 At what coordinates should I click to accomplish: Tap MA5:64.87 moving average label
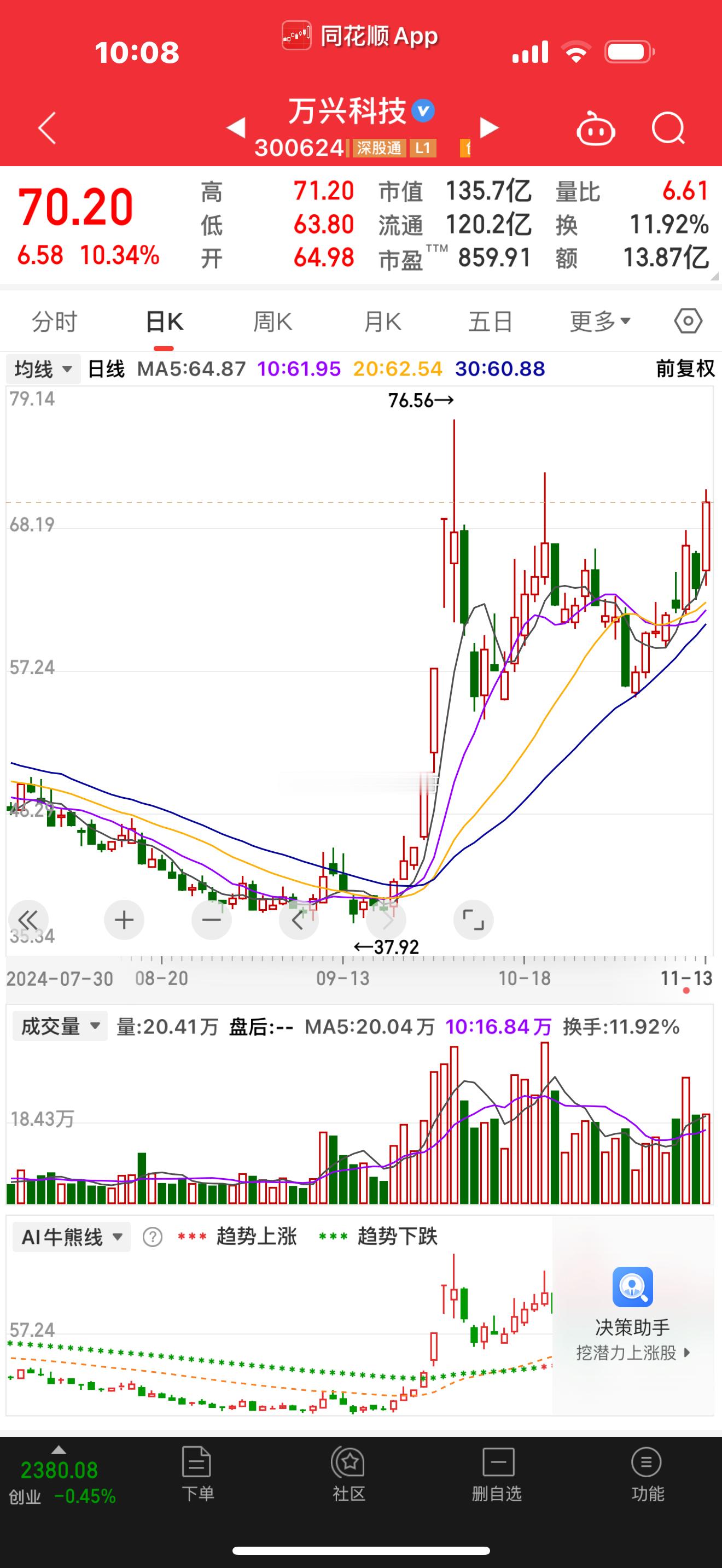[191, 368]
